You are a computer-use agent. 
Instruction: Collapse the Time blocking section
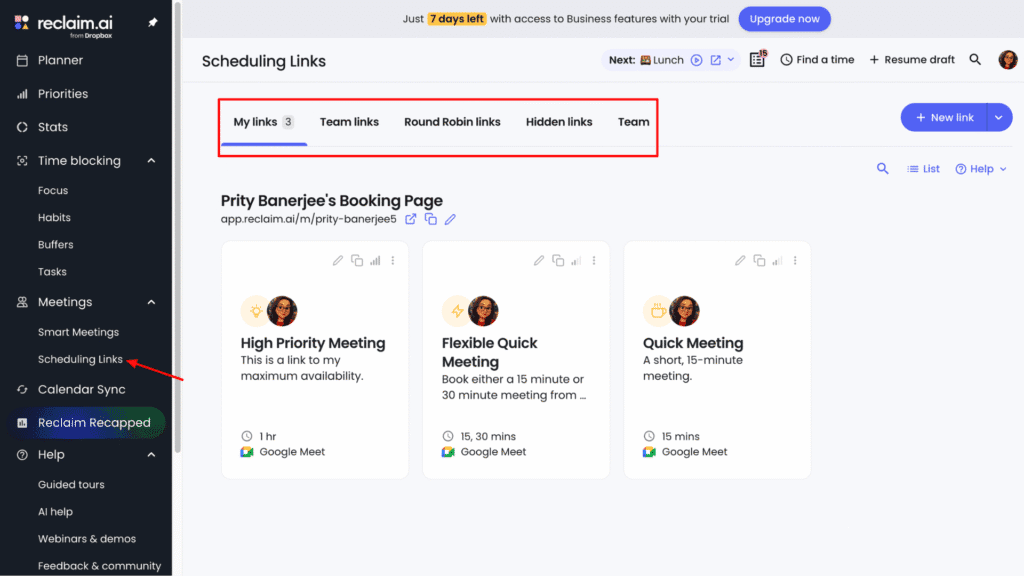point(151,160)
